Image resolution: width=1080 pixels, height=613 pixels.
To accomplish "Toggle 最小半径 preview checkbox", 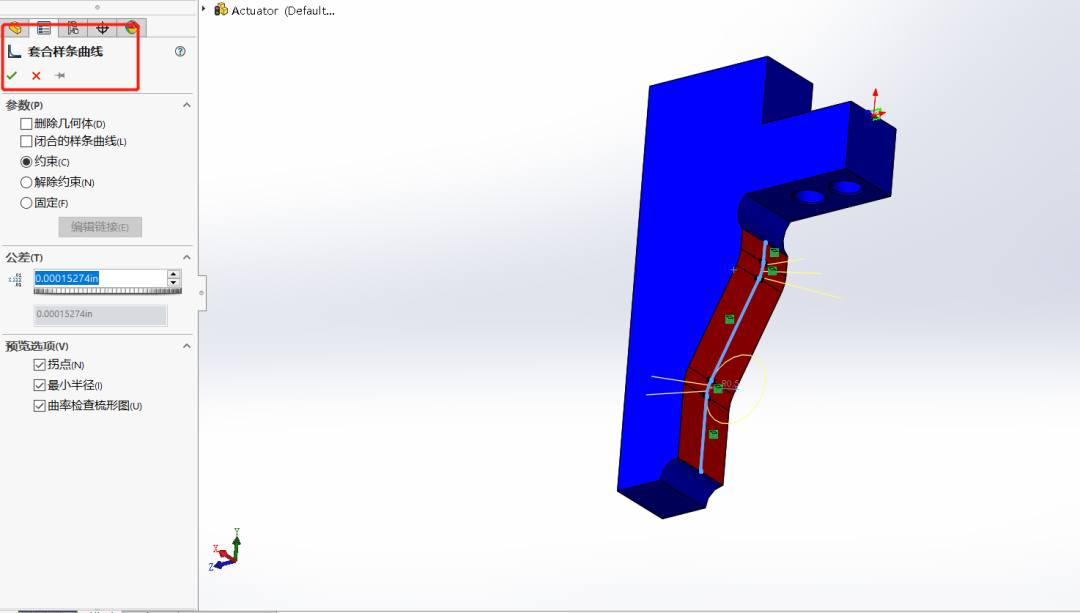I will pyautogui.click(x=39, y=386).
